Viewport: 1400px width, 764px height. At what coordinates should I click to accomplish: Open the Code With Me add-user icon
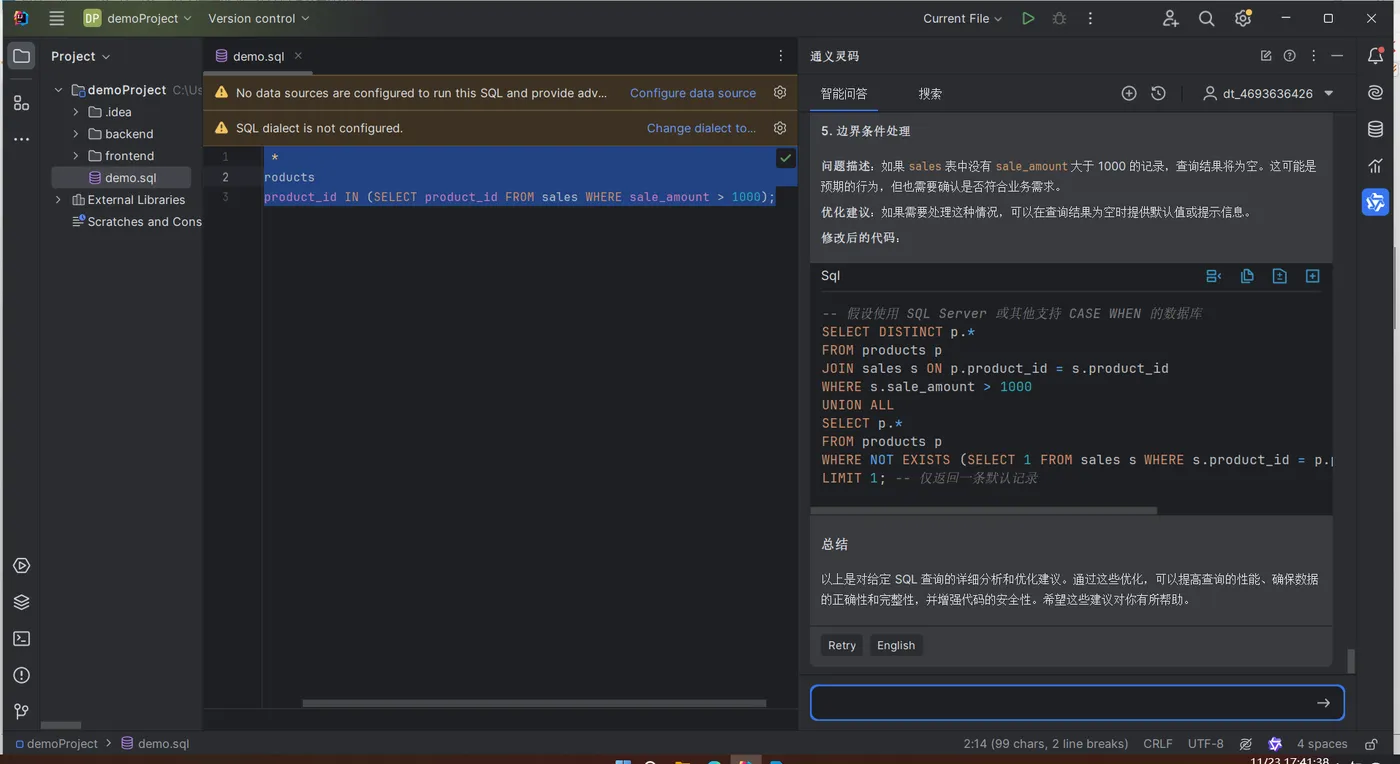pos(1171,18)
